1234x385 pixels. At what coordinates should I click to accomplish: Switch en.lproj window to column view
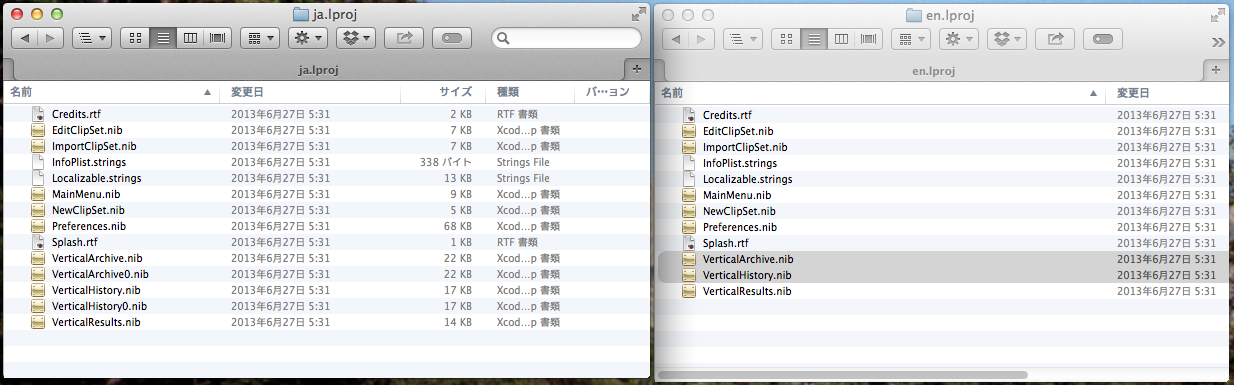pos(841,39)
